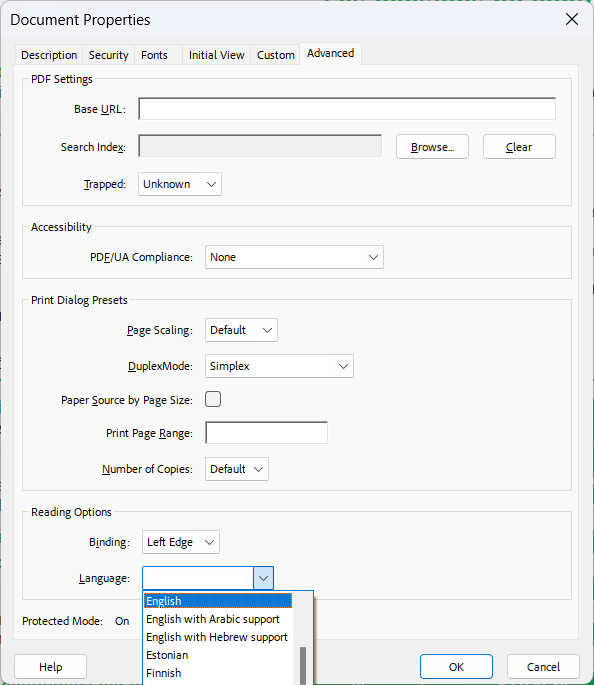The image size is (594, 685).
Task: Enable Paper Source by Page Size
Action: (213, 399)
